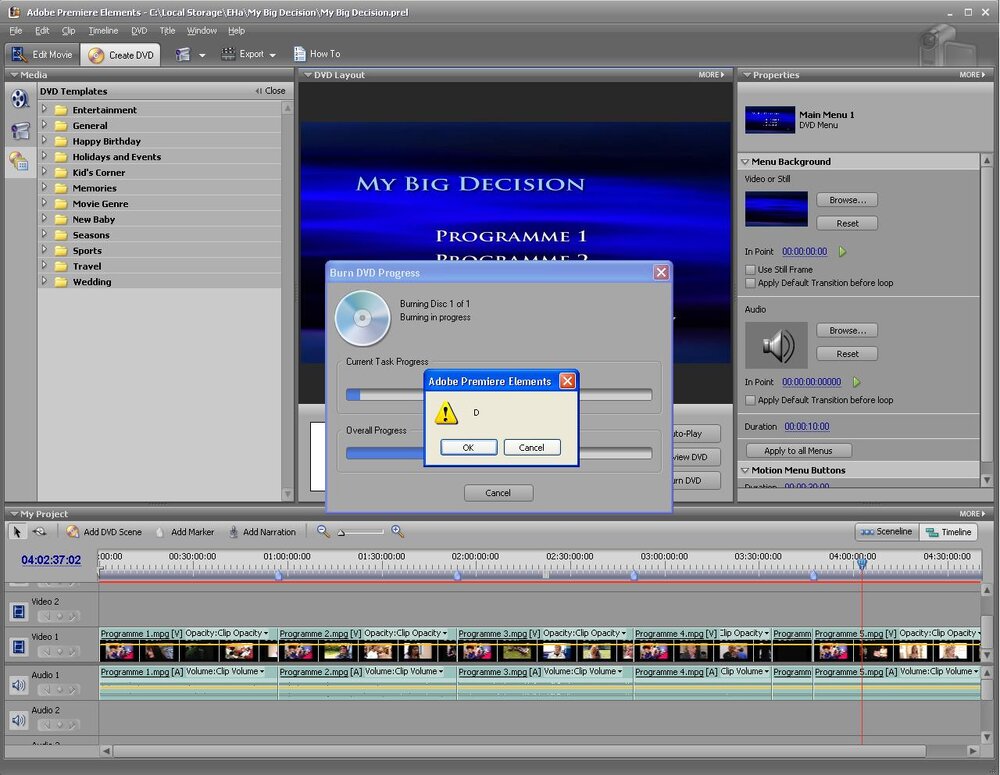
Task: Open the media film reel panel icon
Action: coord(20,99)
